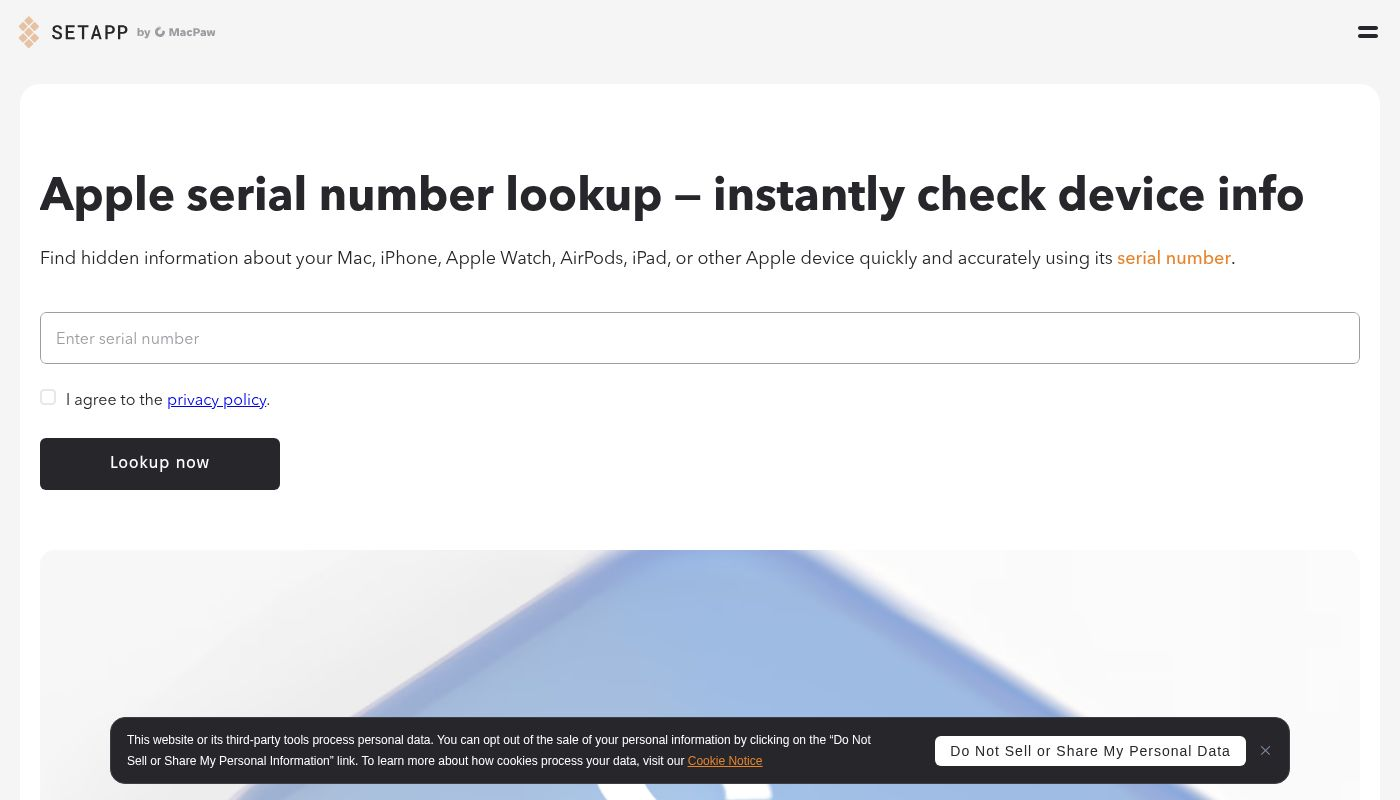1400x800 pixels.
Task: Click 'Do Not Sell or Share My Personal Data'
Action: 1090,751
